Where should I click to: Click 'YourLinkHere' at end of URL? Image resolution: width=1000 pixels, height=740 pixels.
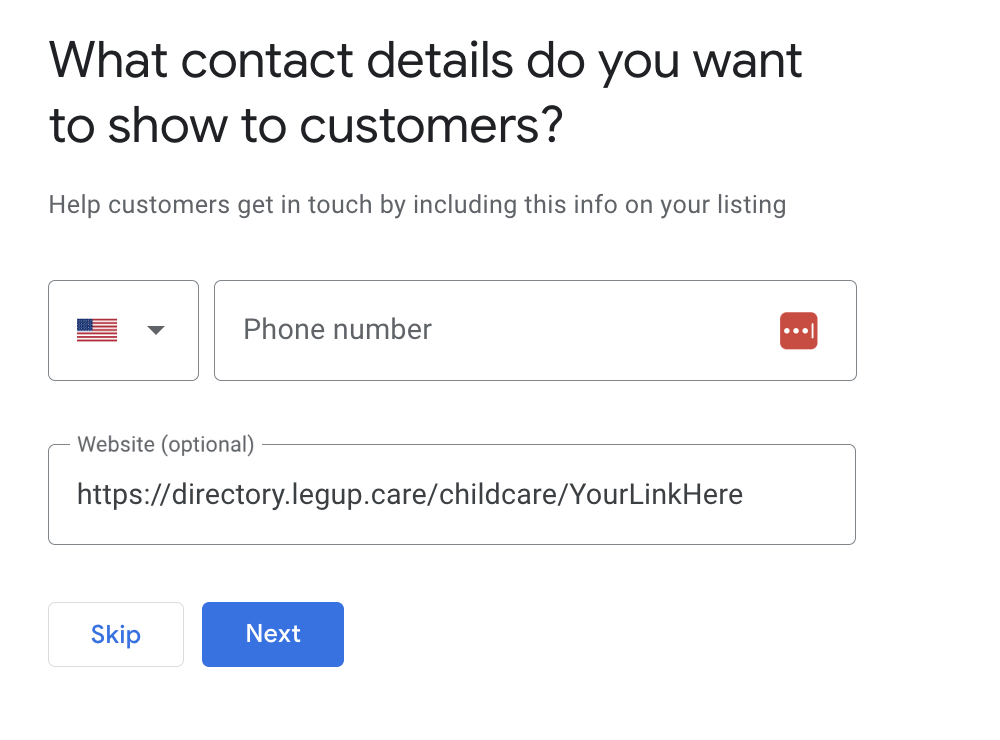(x=656, y=495)
